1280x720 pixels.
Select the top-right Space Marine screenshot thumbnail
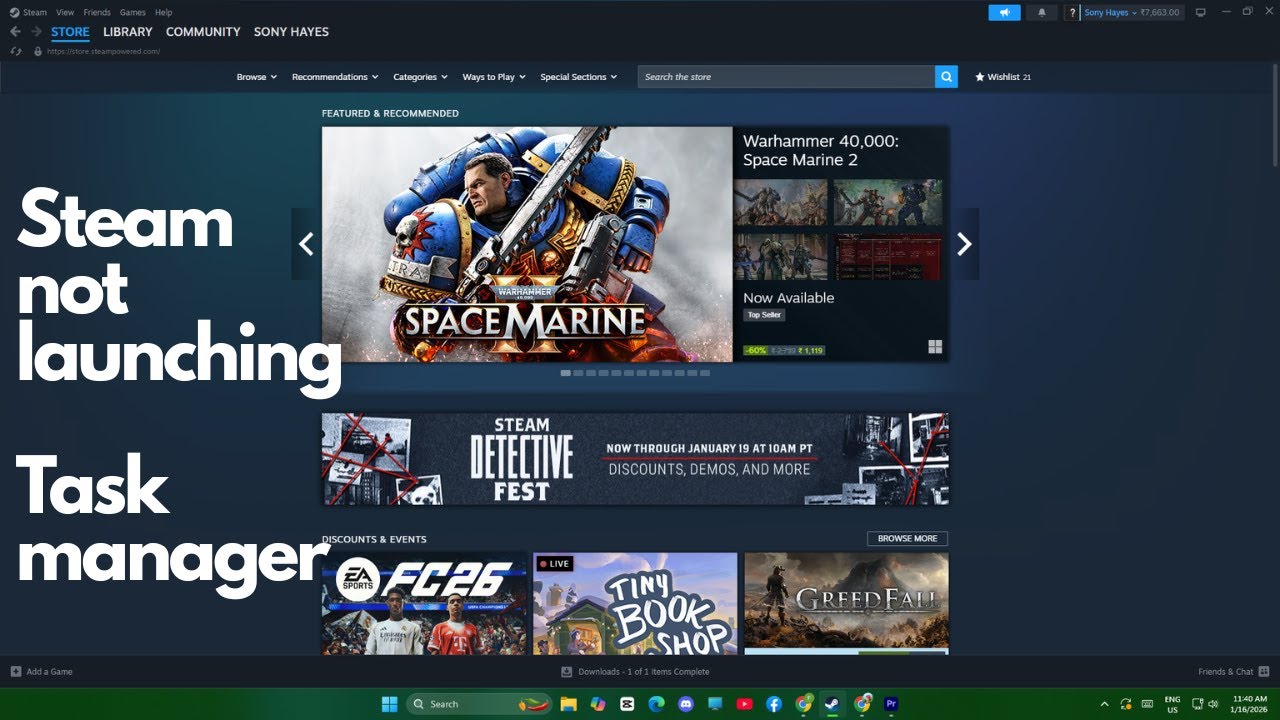click(x=888, y=203)
